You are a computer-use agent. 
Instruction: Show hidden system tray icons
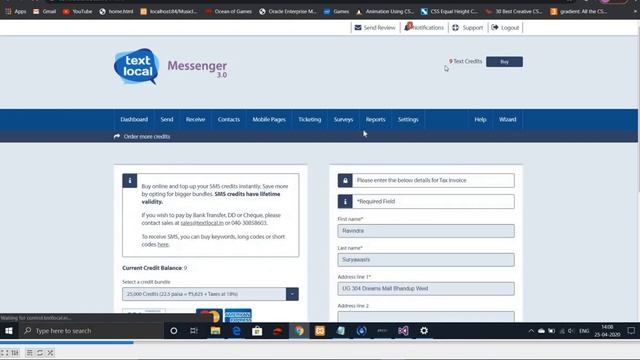tap(531, 331)
